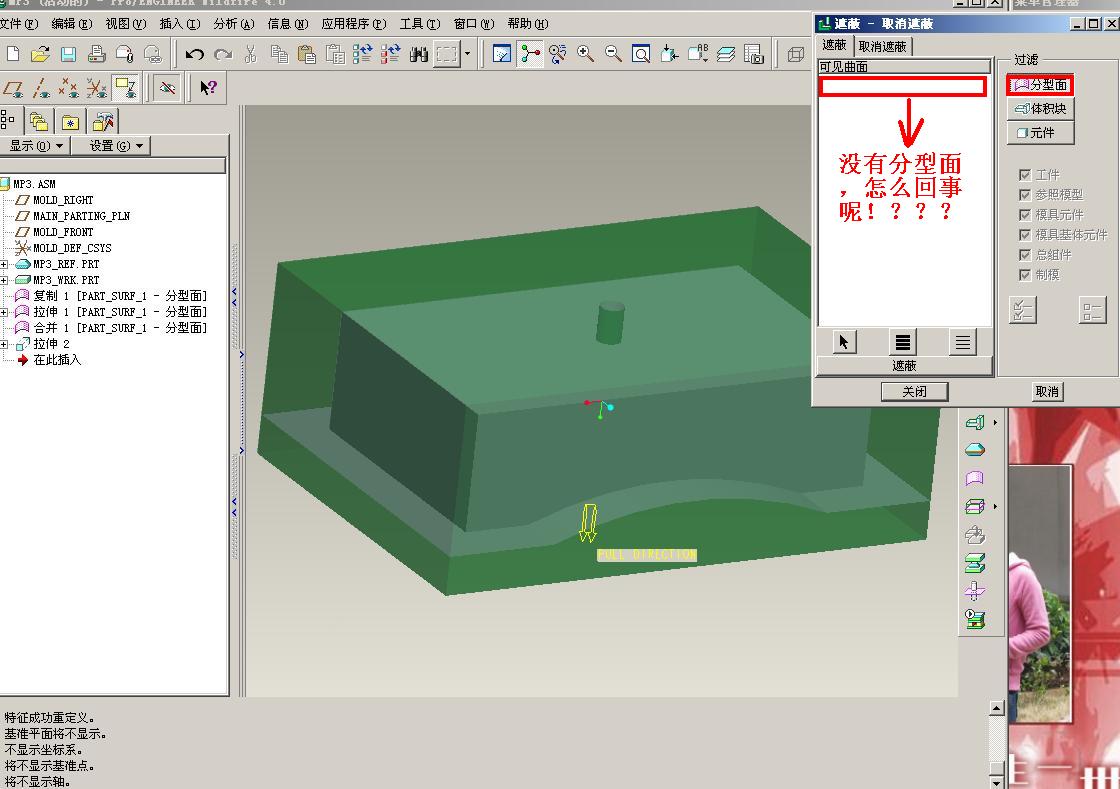The image size is (1120, 789).
Task: Undo the last operation
Action: point(194,54)
